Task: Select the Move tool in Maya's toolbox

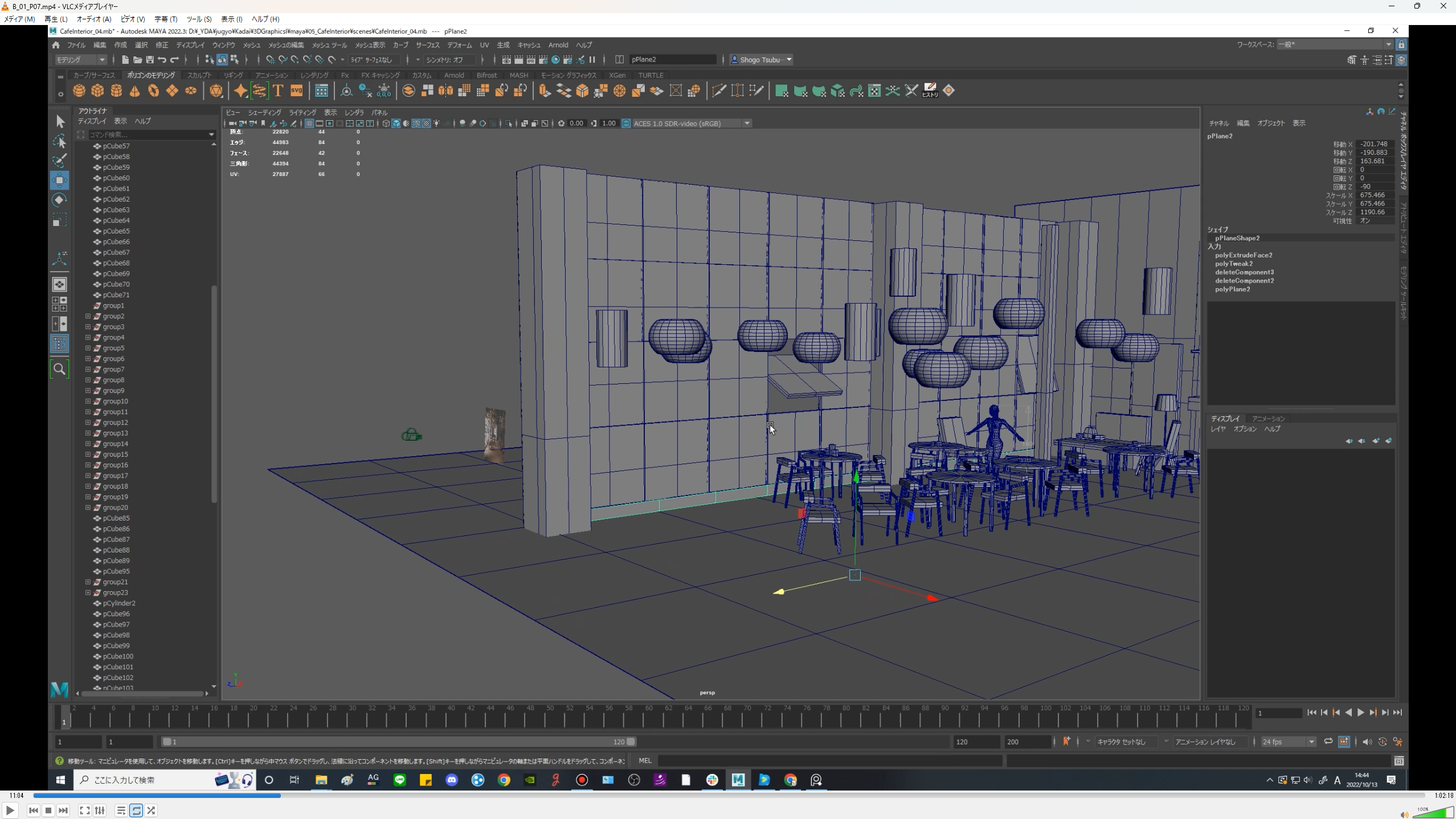Action: coord(59,181)
